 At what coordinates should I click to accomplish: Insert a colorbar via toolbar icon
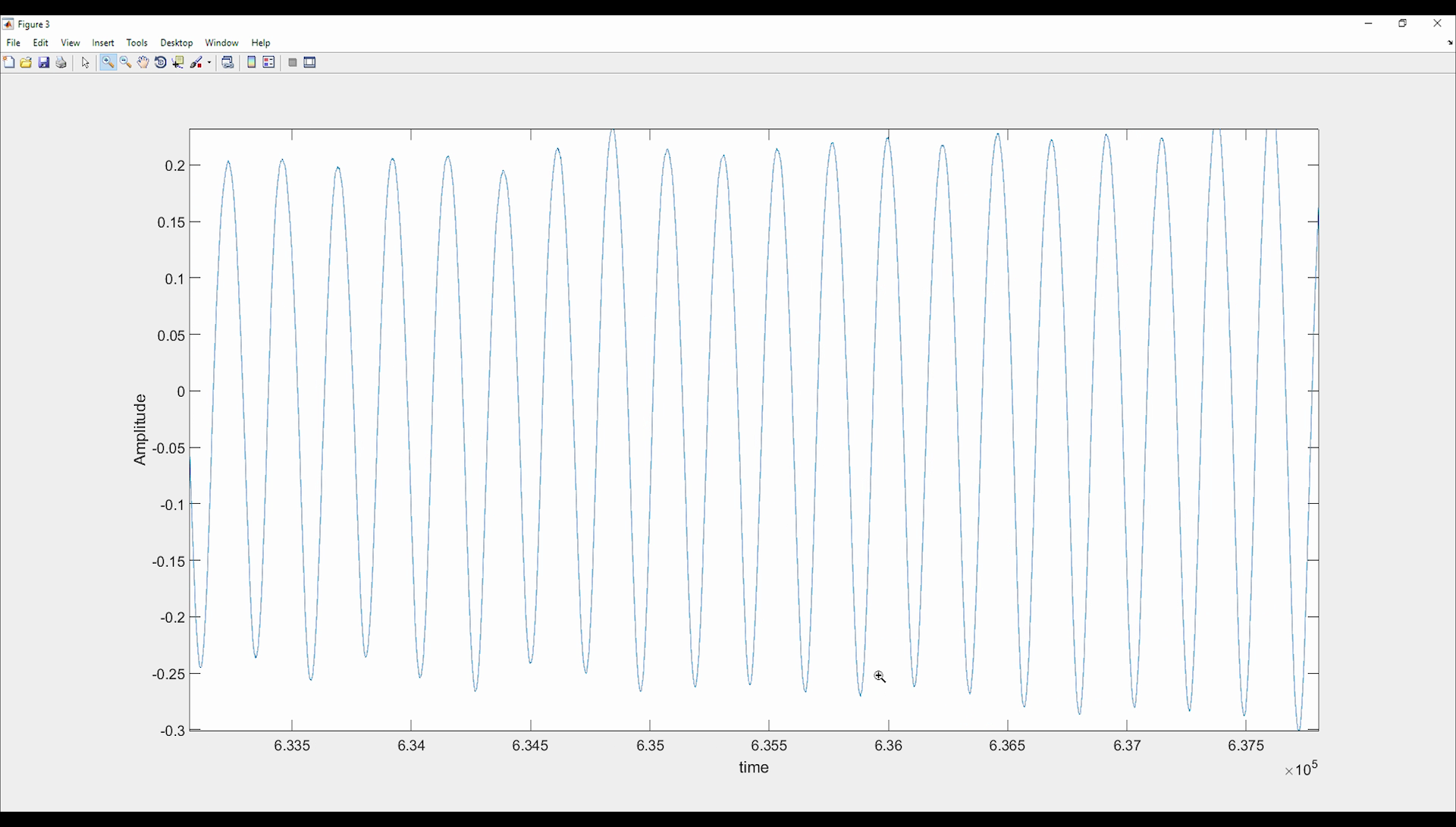click(x=252, y=63)
